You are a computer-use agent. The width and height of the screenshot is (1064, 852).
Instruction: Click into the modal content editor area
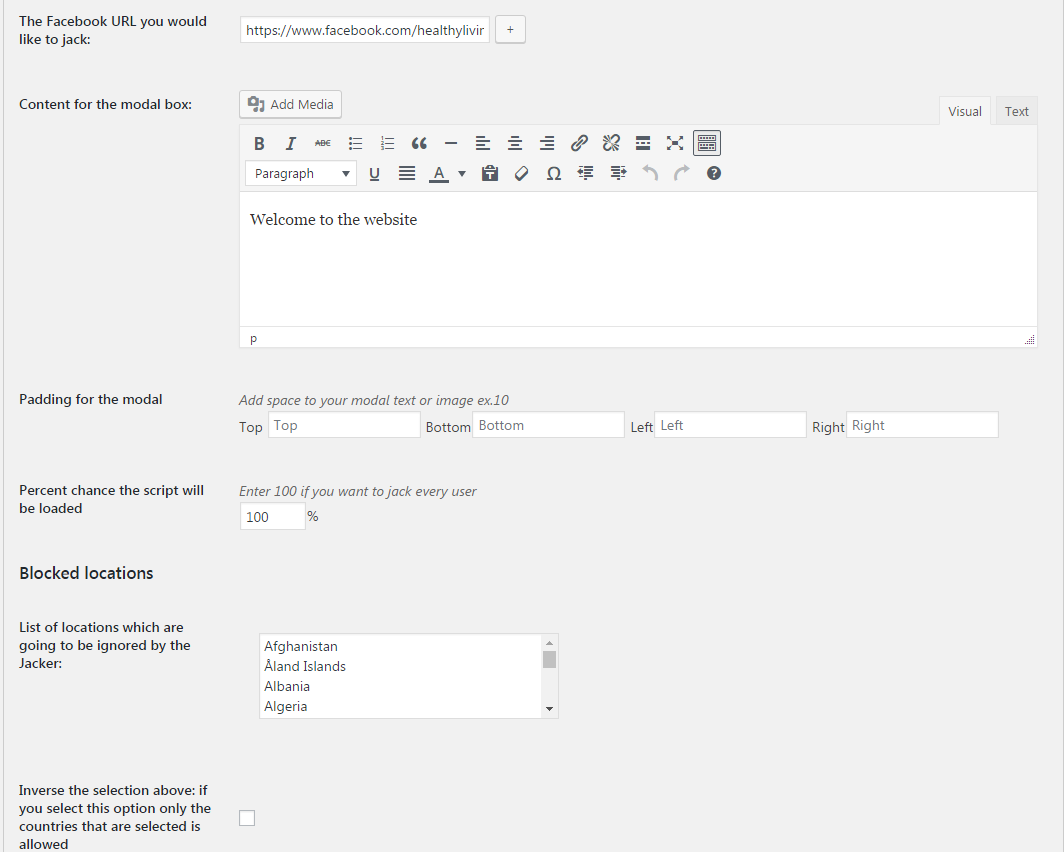[638, 259]
